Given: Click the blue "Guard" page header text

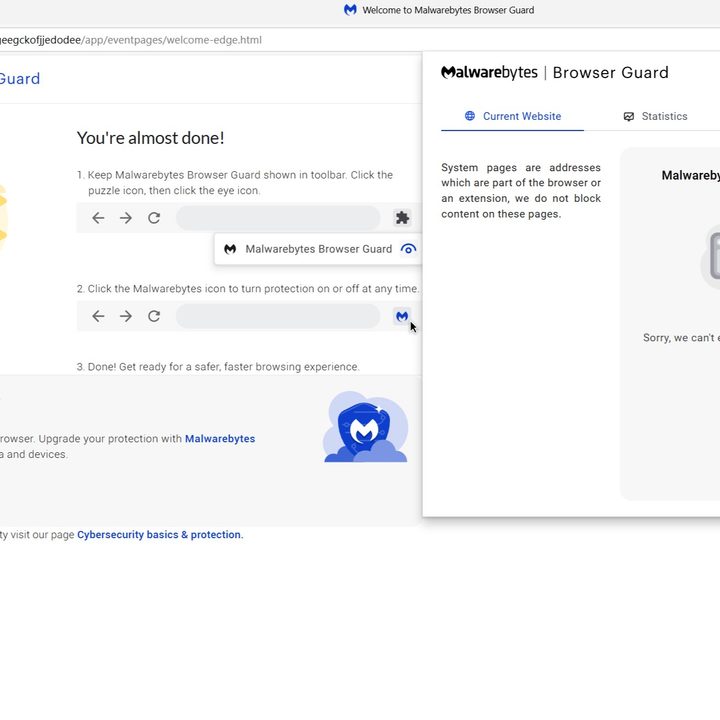Looking at the screenshot, I should point(20,79).
